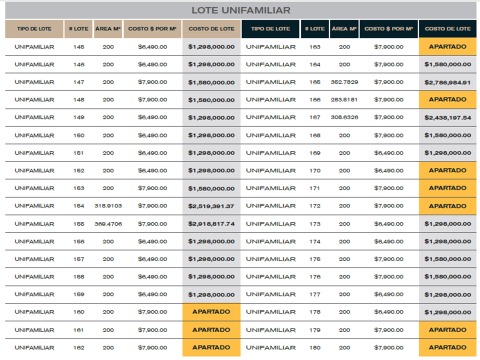Select the dark # LOTE column header
Screen dimensions: 480x360
(x=315, y=29)
